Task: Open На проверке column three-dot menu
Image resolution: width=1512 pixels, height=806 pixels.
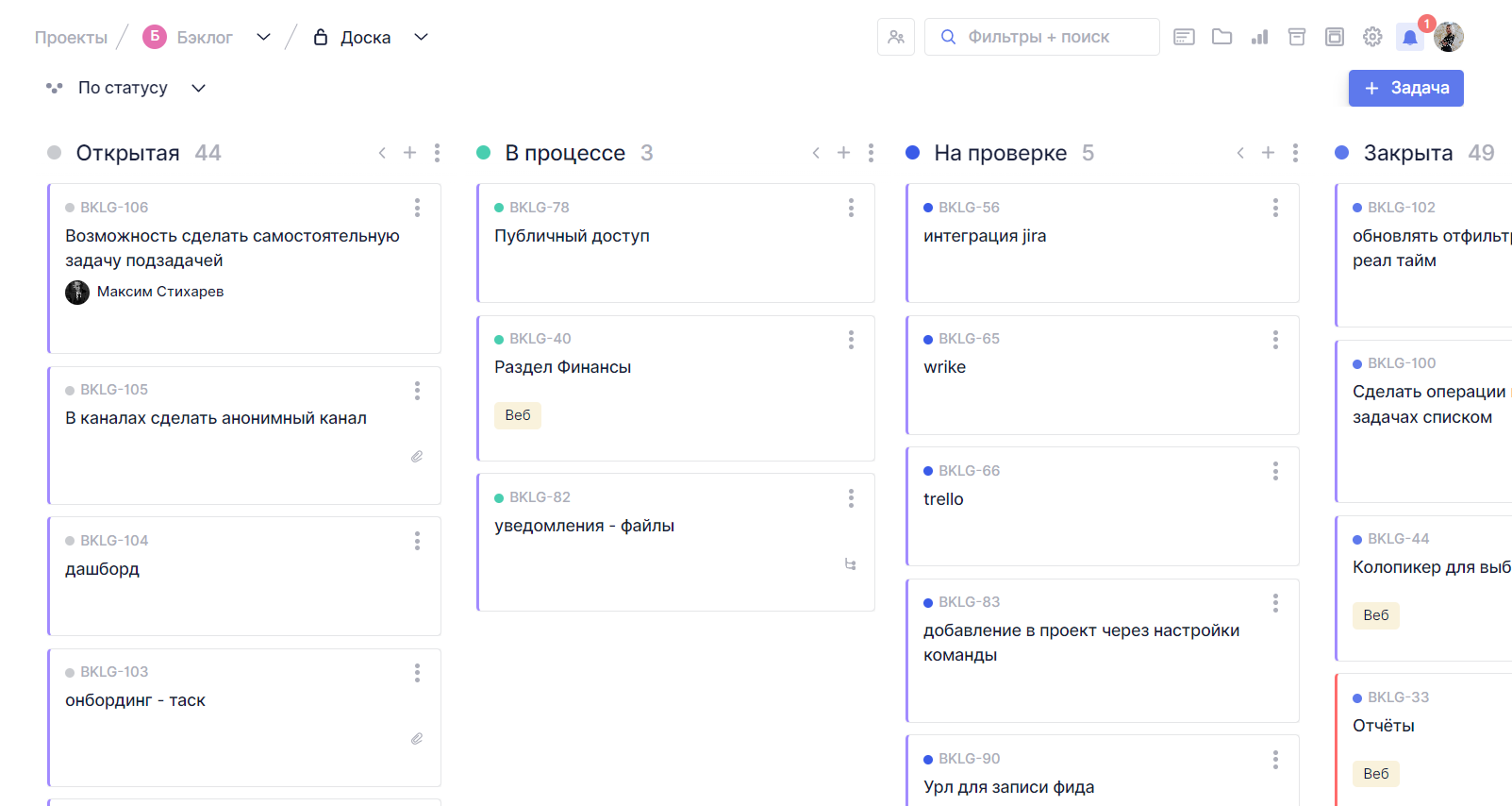Action: click(x=1295, y=153)
